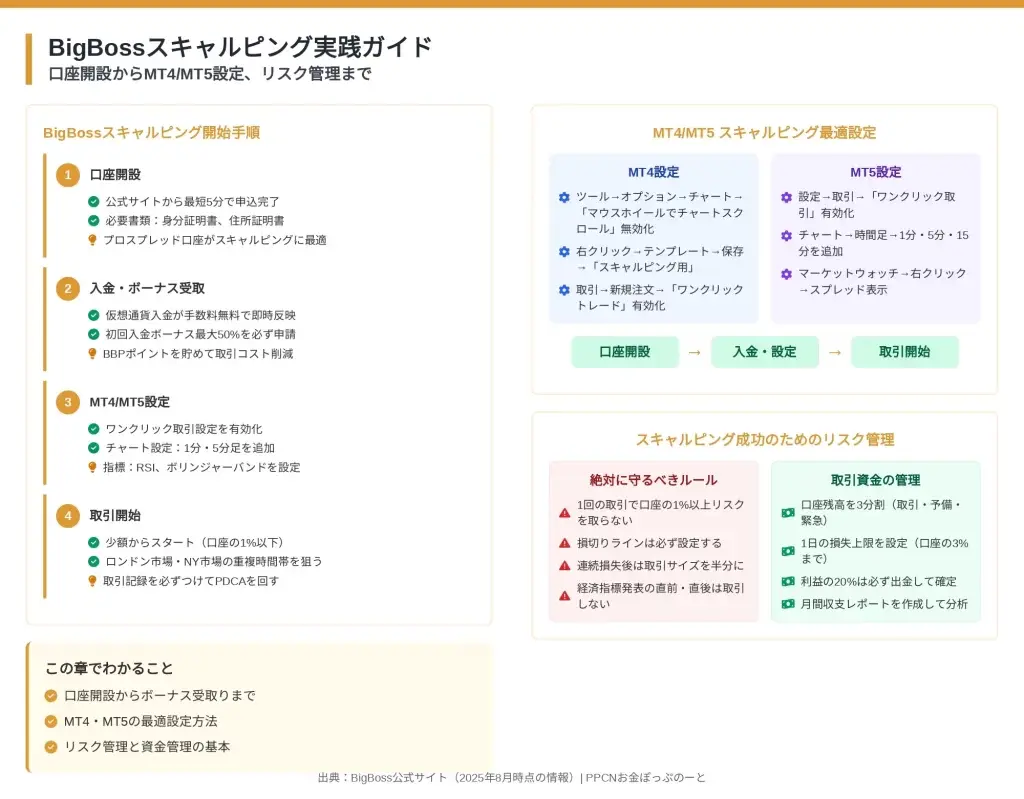Click the red warning icon beside 損切りライン

[565, 543]
